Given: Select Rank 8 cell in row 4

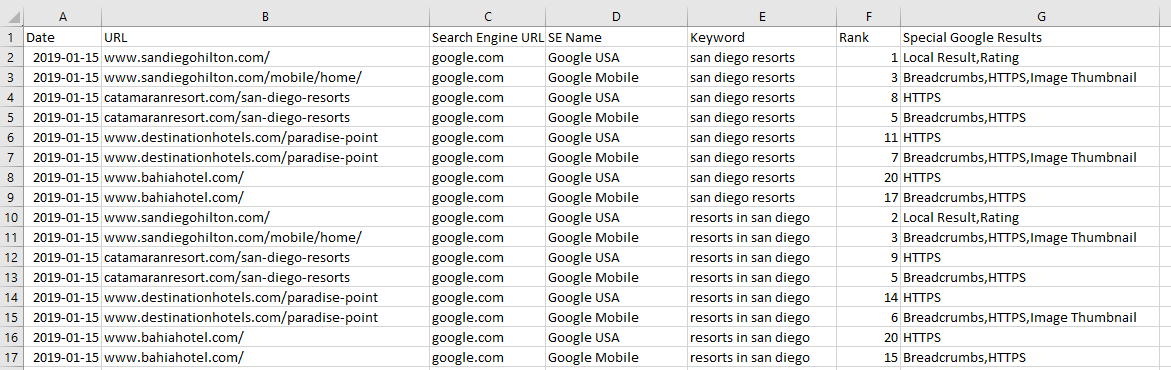Looking at the screenshot, I should pyautogui.click(x=869, y=97).
